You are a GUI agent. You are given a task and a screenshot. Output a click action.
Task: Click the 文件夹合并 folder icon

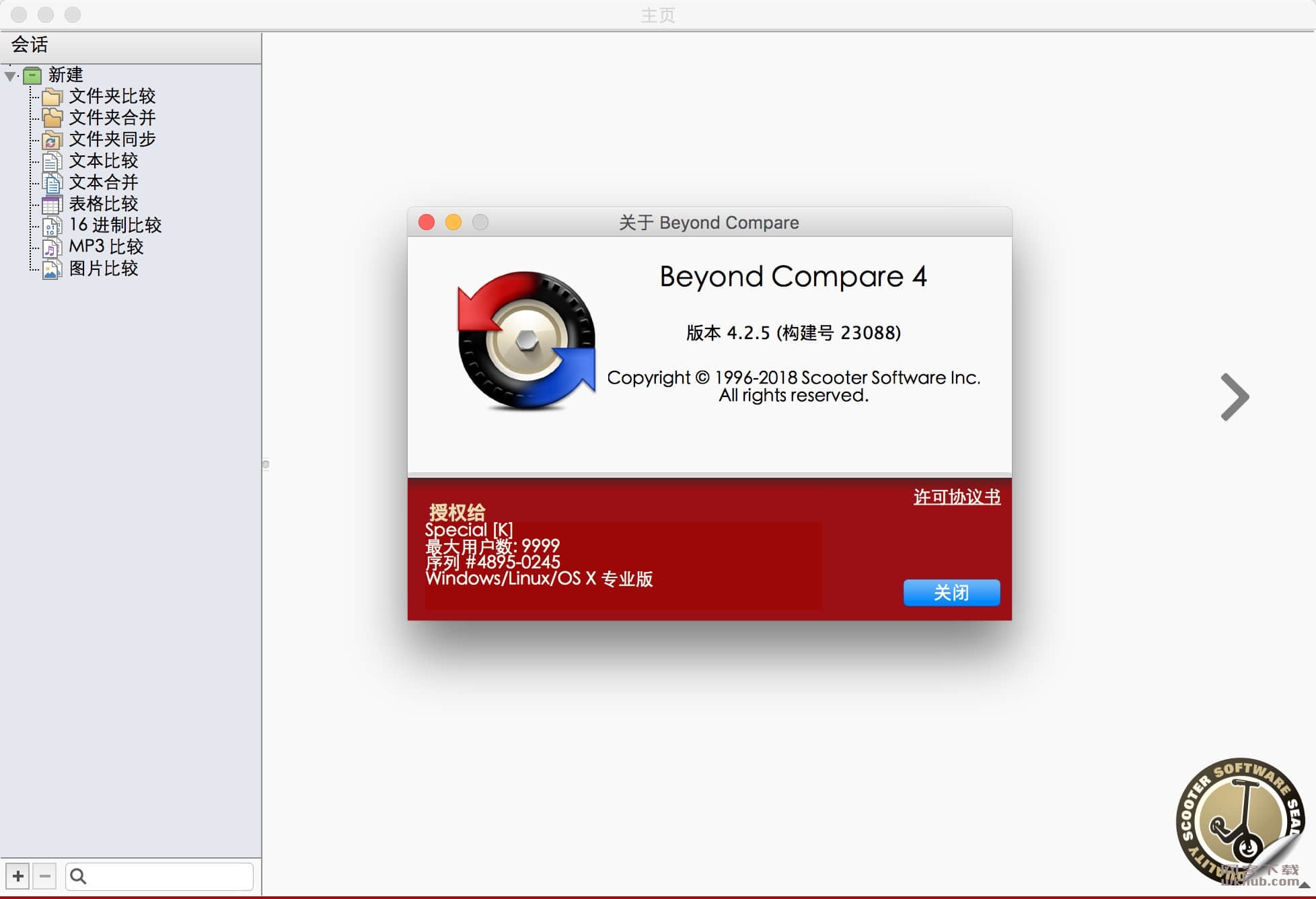coord(52,118)
